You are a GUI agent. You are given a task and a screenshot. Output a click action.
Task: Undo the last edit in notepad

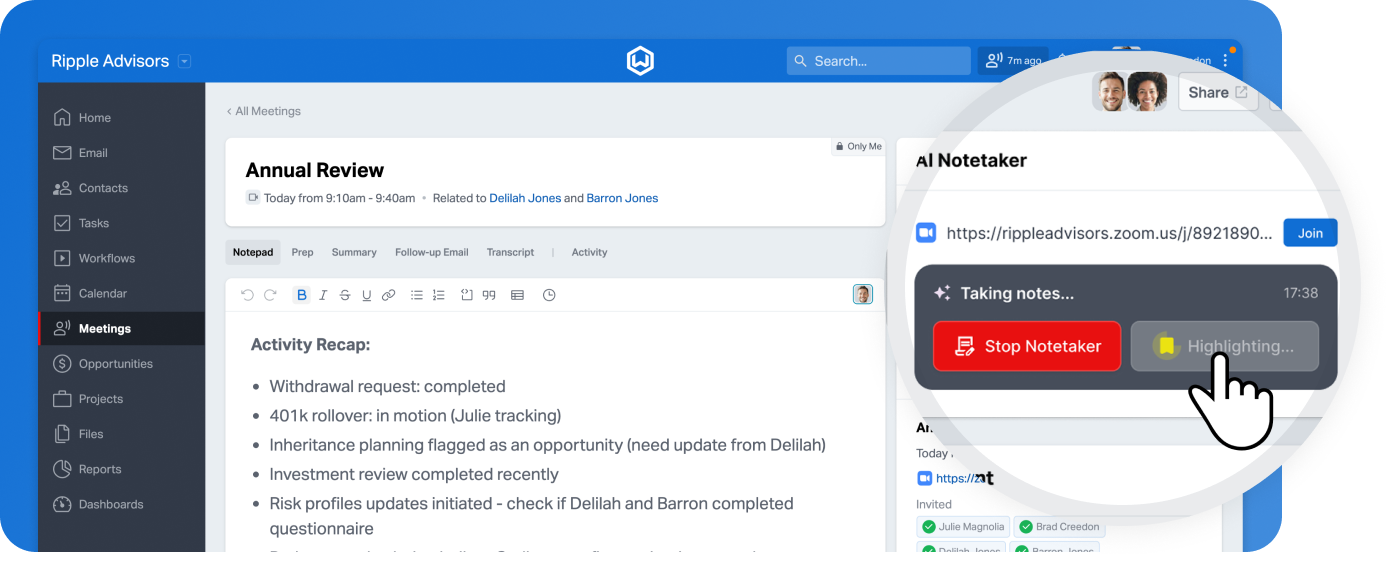248,295
